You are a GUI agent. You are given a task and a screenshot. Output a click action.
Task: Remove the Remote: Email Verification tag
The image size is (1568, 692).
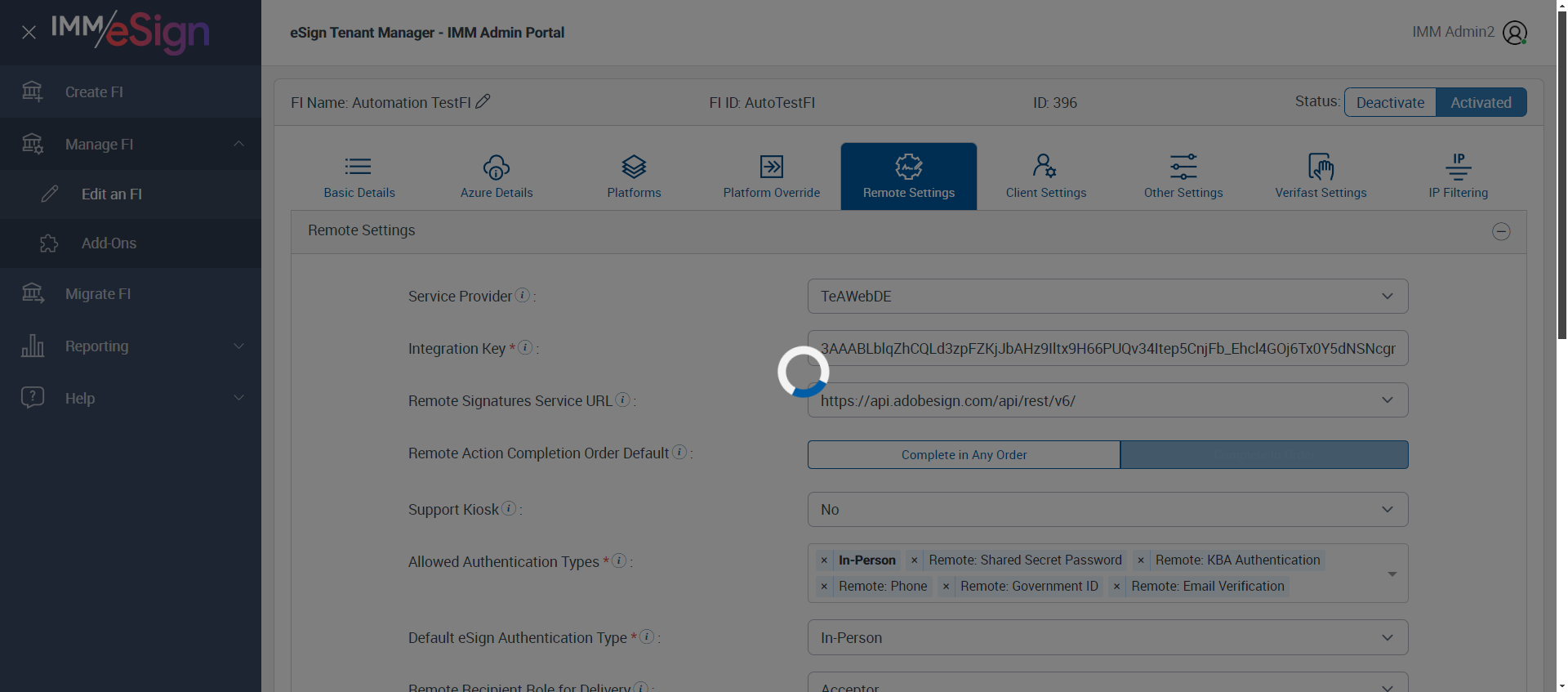point(1116,587)
